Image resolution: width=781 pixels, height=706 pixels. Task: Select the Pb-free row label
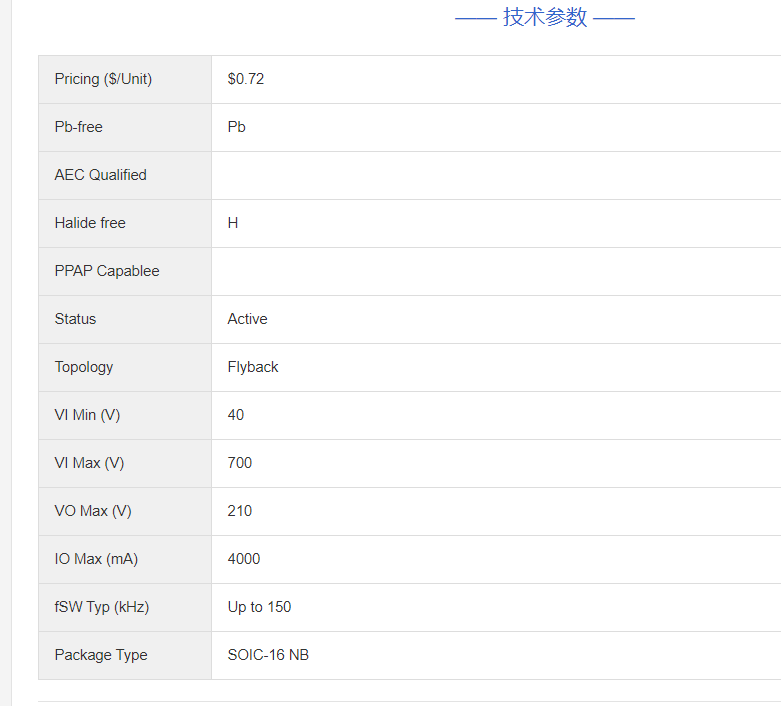[79, 127]
